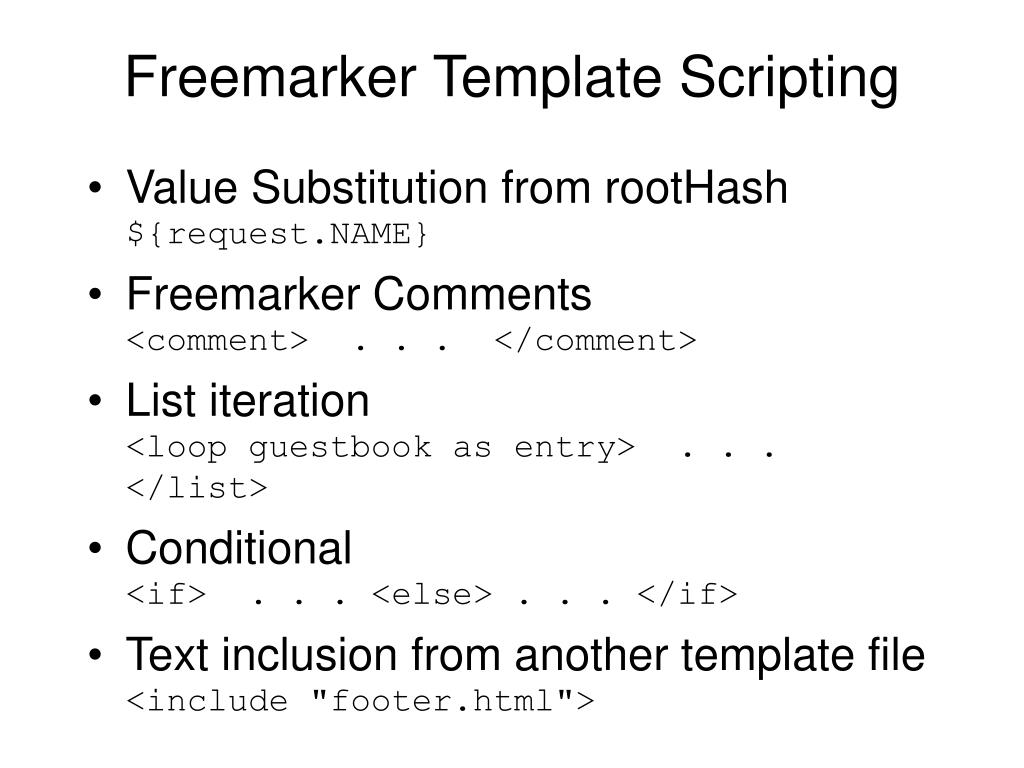Click the Freemarker Template Scripting title
This screenshot has height=768, width=1024.
512,78
